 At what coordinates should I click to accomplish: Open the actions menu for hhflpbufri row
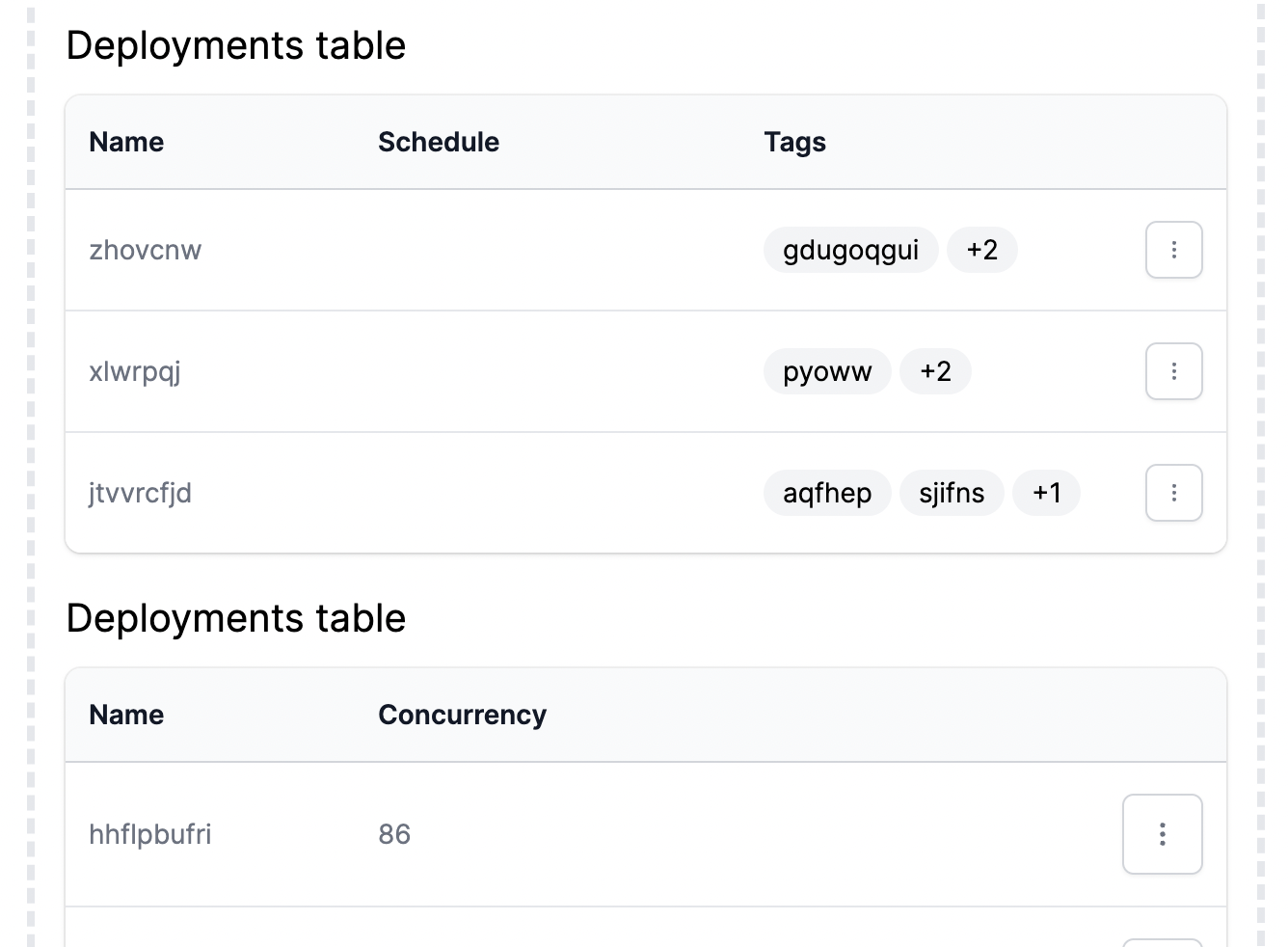(x=1162, y=834)
